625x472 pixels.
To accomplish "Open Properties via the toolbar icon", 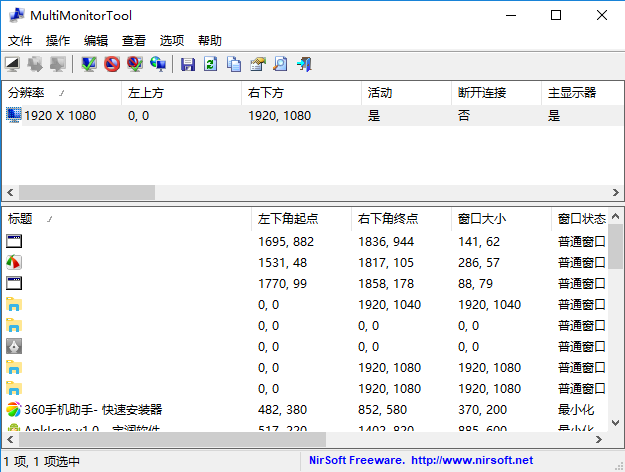I will pyautogui.click(x=258, y=65).
